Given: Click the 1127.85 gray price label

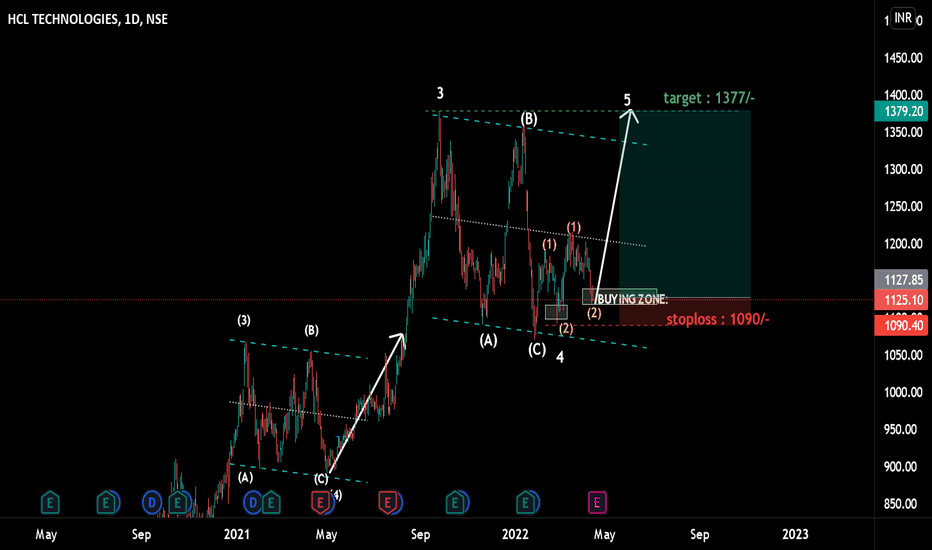Looking at the screenshot, I should [901, 279].
